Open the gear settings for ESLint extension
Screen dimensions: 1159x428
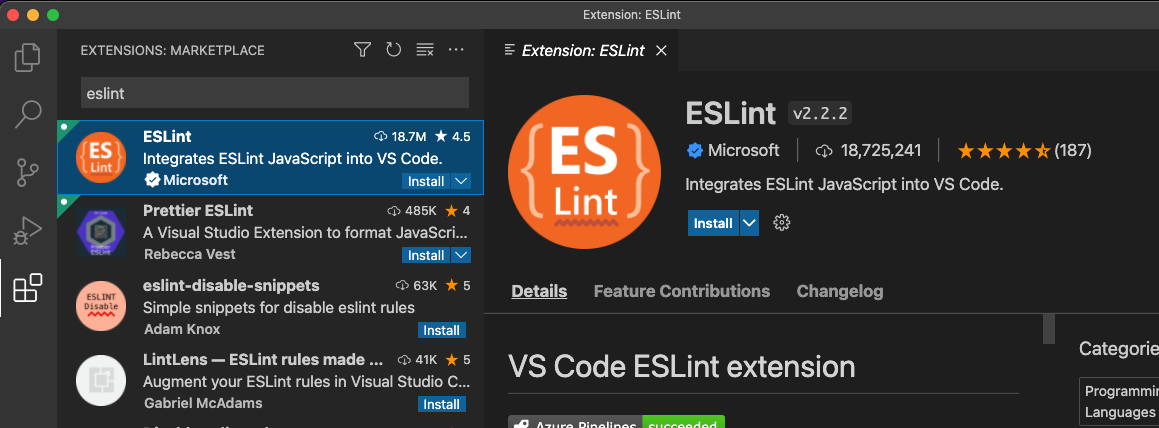coord(781,223)
